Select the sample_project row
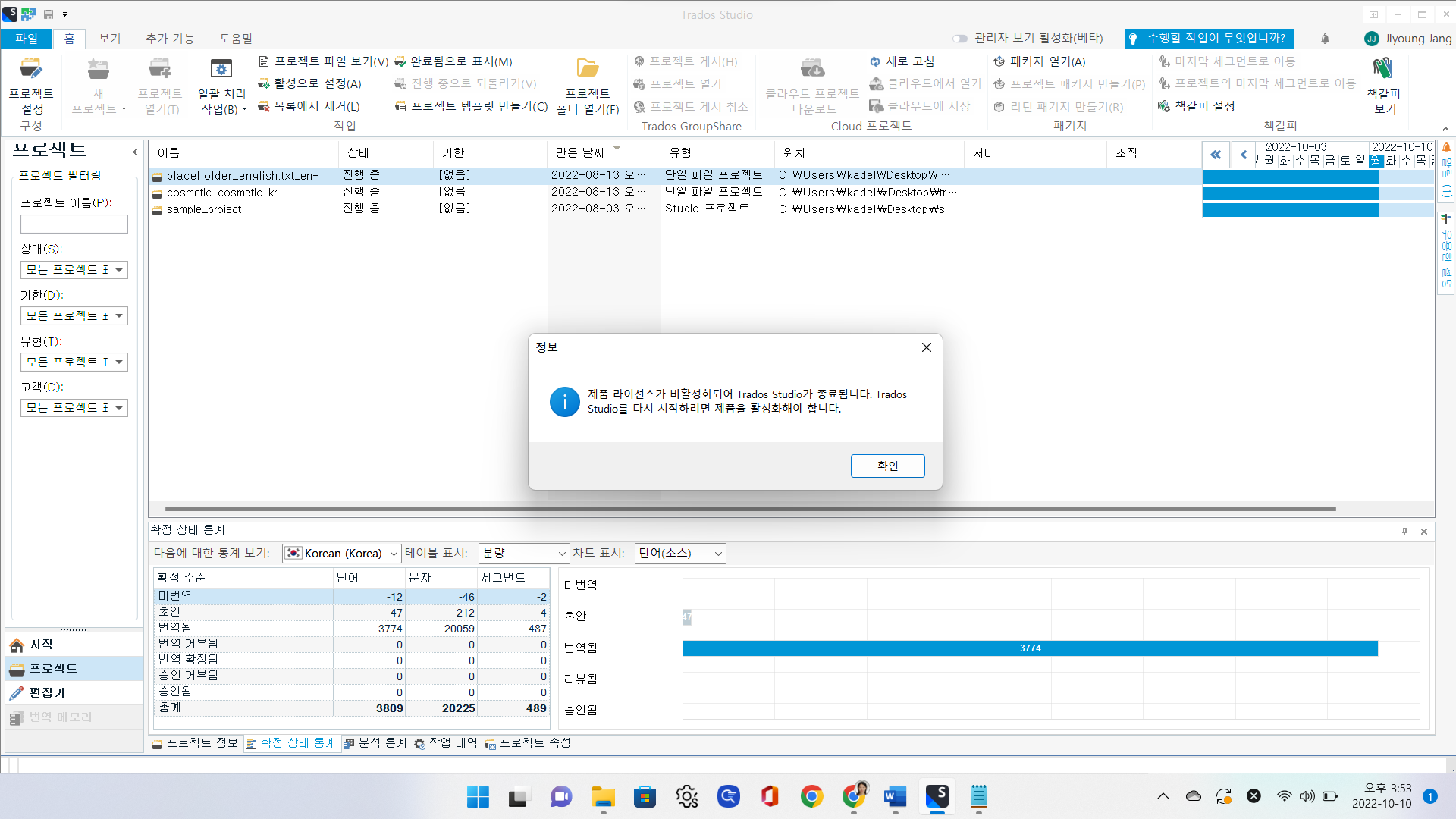The width and height of the screenshot is (1456, 819). [x=675, y=209]
